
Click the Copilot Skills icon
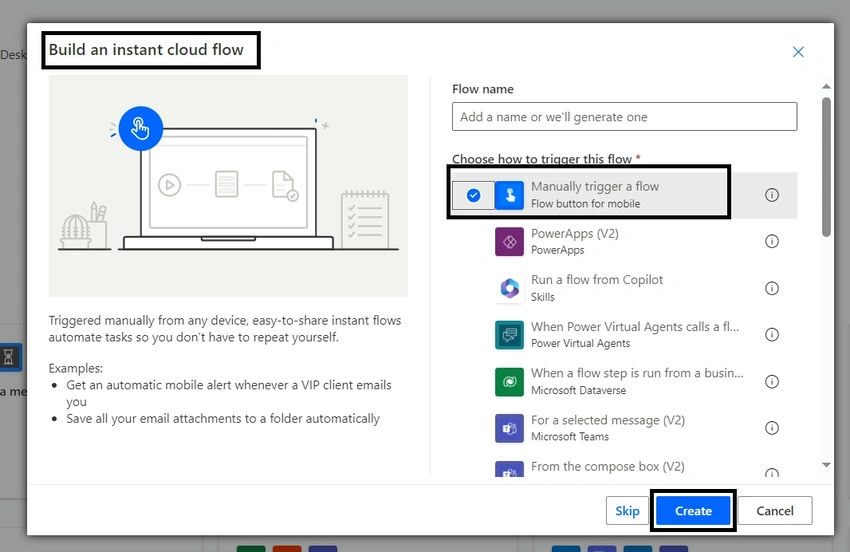point(510,288)
